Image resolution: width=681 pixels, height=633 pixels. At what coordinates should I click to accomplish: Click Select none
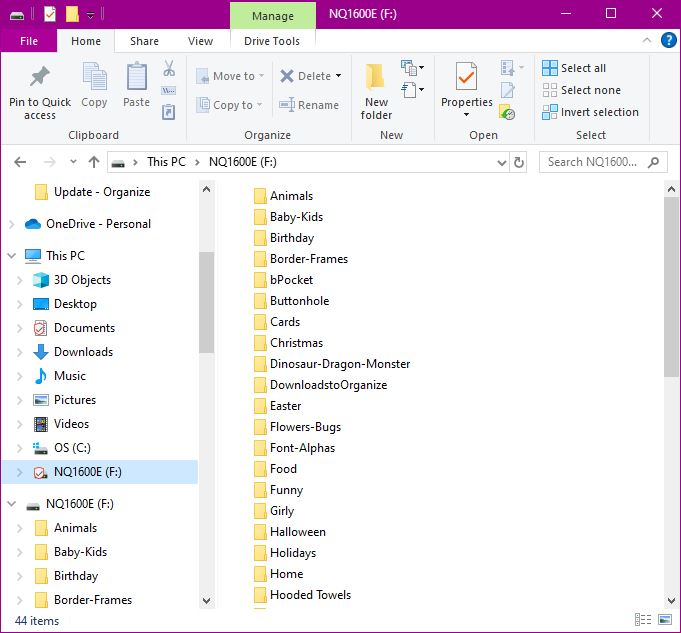582,90
